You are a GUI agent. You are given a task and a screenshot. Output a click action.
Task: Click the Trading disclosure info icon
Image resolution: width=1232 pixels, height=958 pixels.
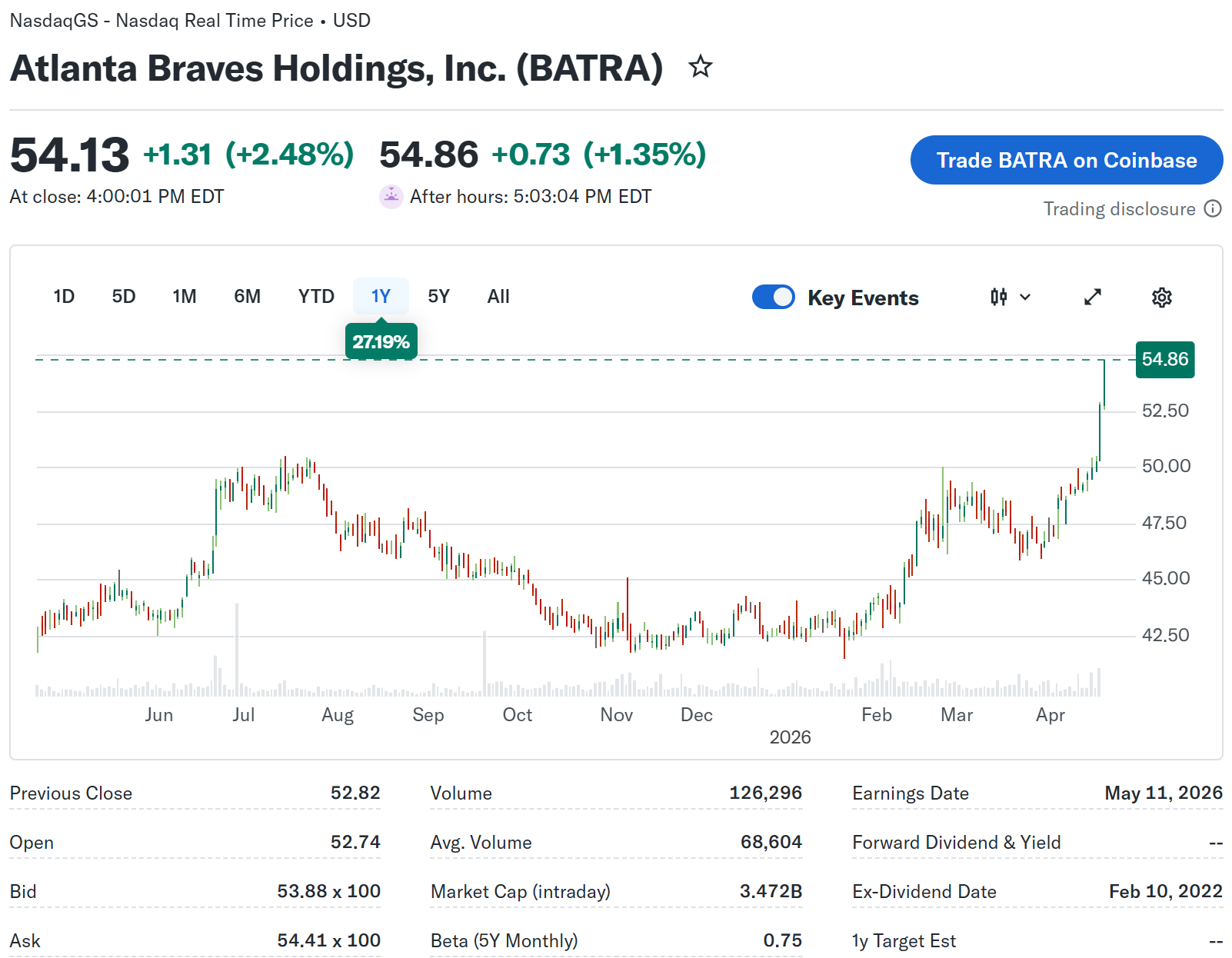pos(1213,209)
